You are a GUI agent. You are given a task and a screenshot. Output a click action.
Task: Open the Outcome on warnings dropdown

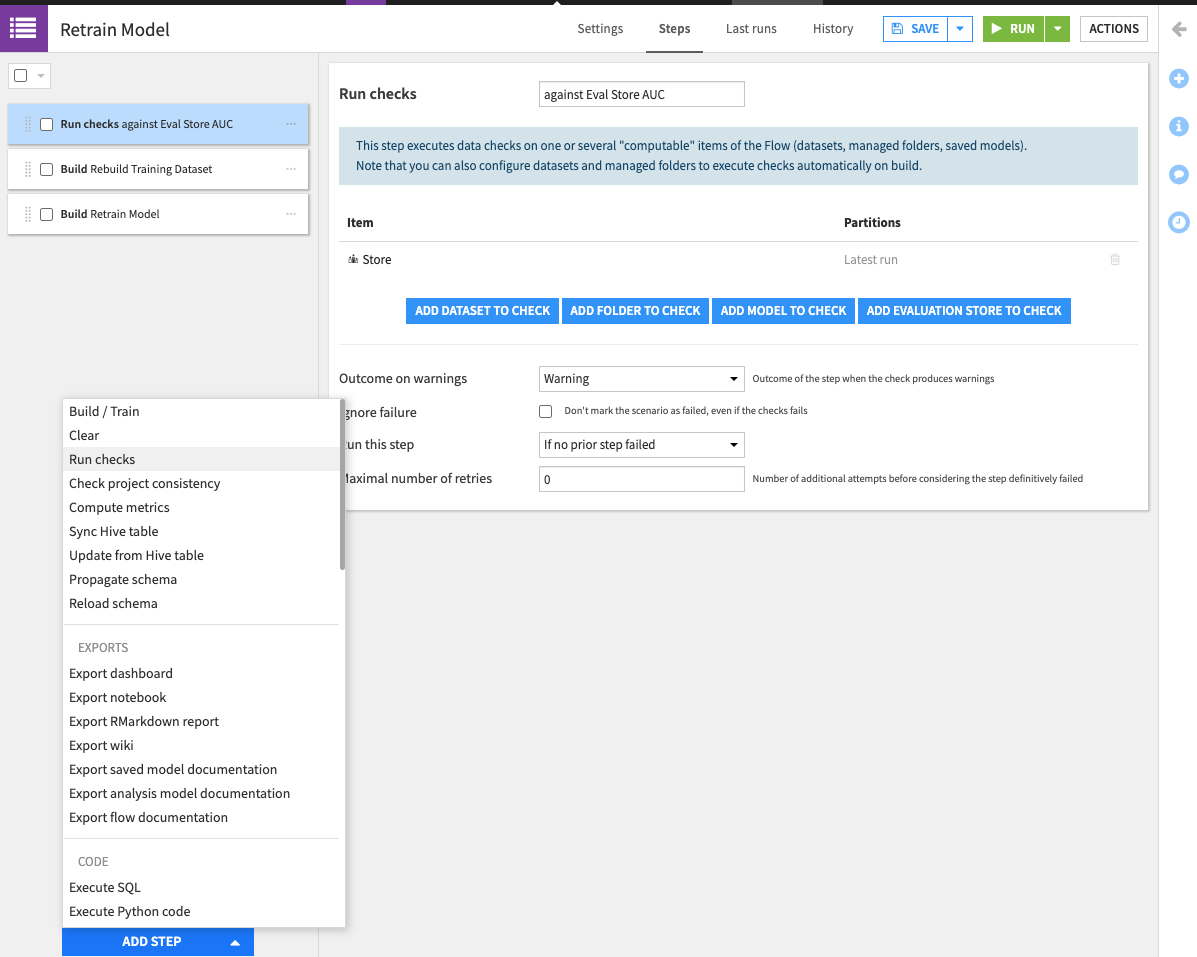pos(641,379)
